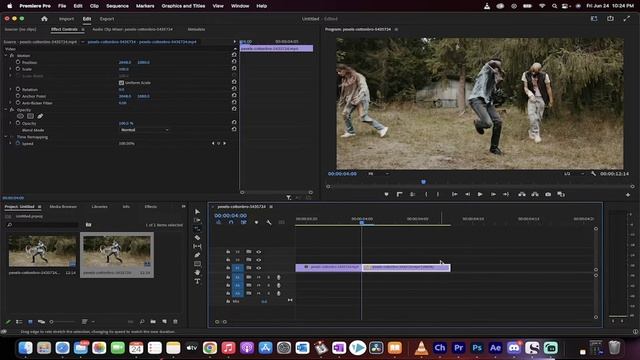Open program monitor zoom level Fit dropdown
Image resolution: width=640 pixels, height=360 pixels.
379,174
